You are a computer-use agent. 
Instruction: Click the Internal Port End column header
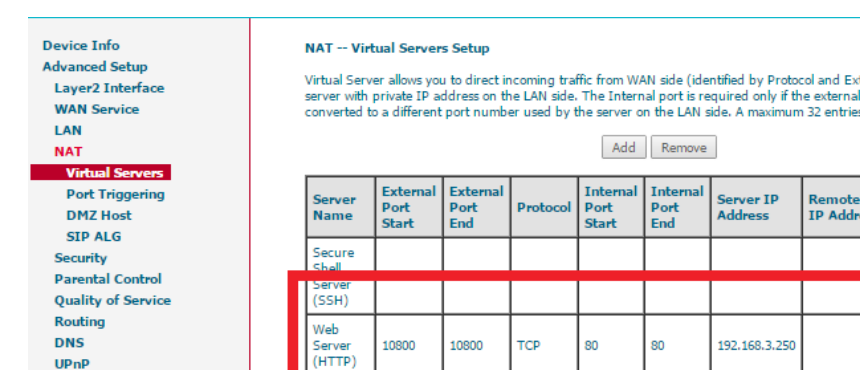click(x=677, y=207)
